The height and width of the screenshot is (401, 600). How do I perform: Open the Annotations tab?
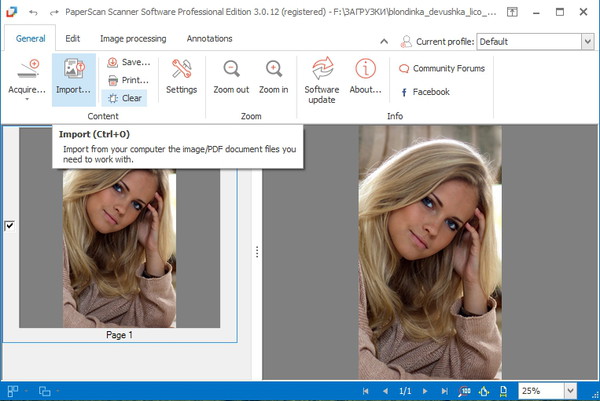(209, 39)
